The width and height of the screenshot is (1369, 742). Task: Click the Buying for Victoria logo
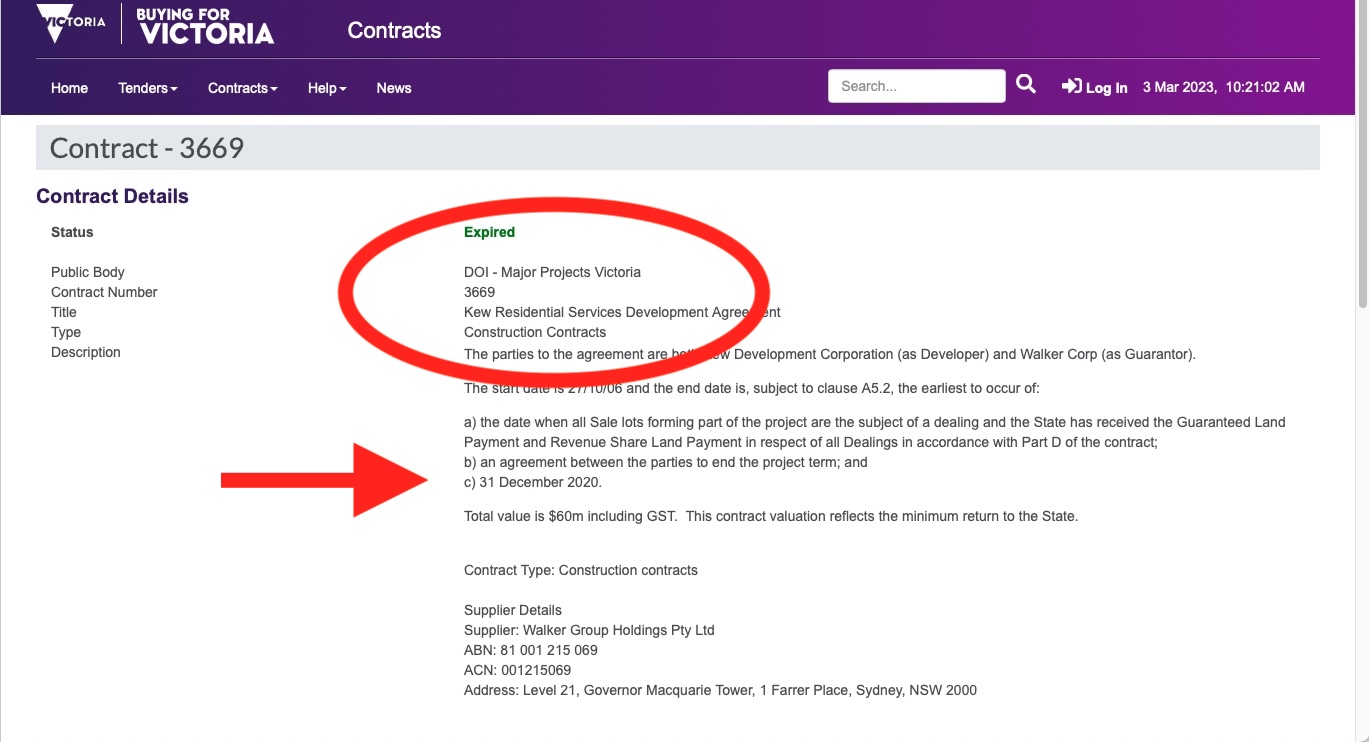pyautogui.click(x=205, y=26)
